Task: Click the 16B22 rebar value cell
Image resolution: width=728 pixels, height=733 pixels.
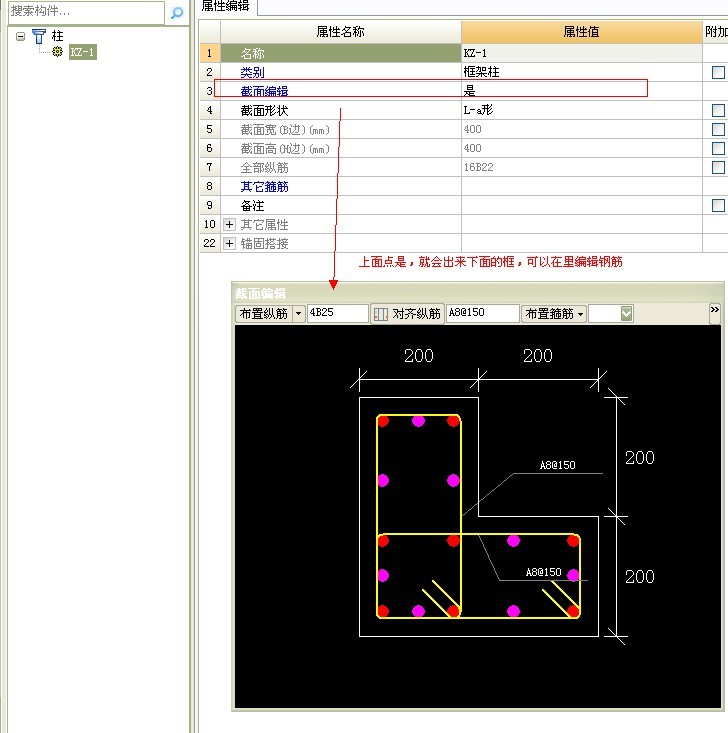Action: [581, 167]
